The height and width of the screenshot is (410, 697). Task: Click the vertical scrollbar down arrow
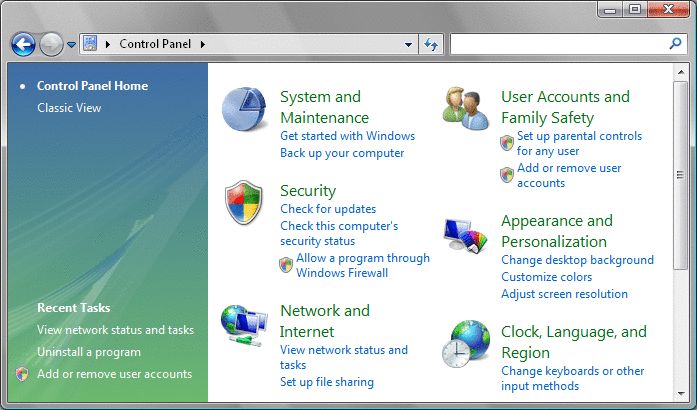681,394
